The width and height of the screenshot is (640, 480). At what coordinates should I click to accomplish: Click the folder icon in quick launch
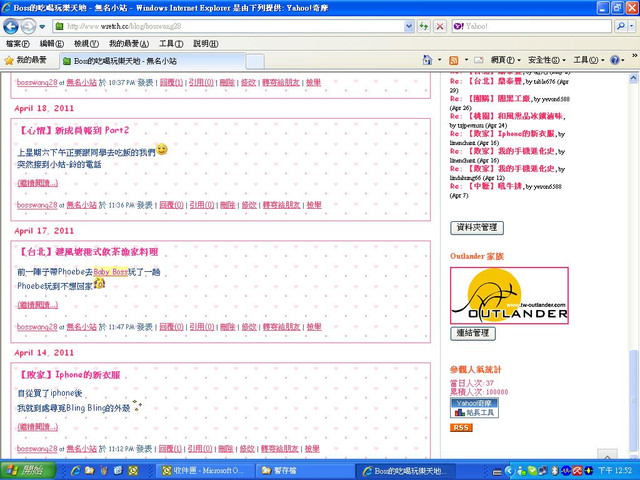90,471
